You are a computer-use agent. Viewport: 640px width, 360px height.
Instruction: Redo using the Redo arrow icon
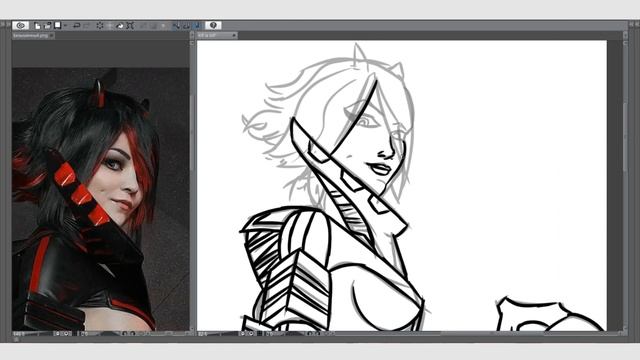coord(87,25)
